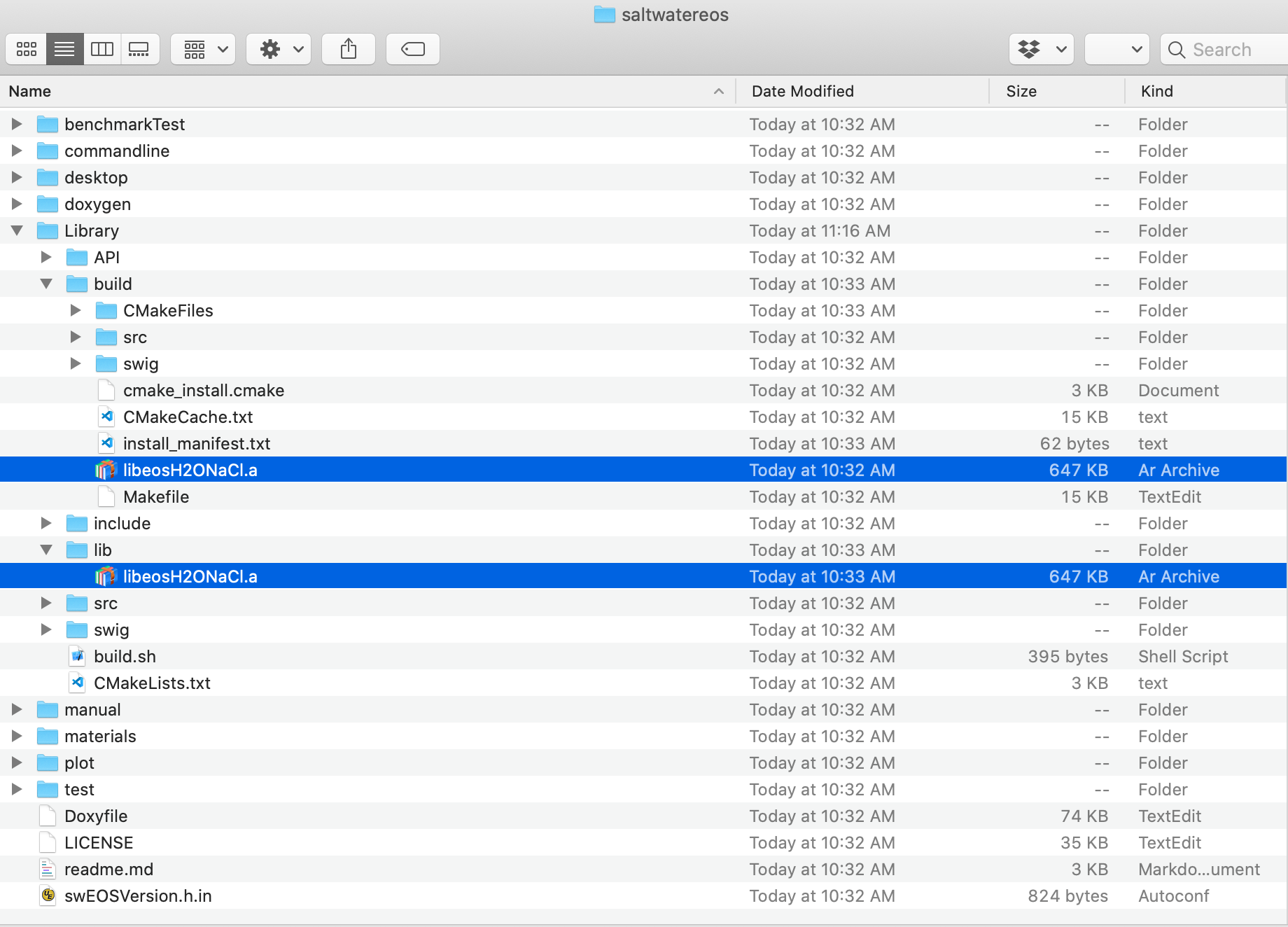The height and width of the screenshot is (927, 1288).
Task: Open the group-by arrange dropdown
Action: [204, 49]
